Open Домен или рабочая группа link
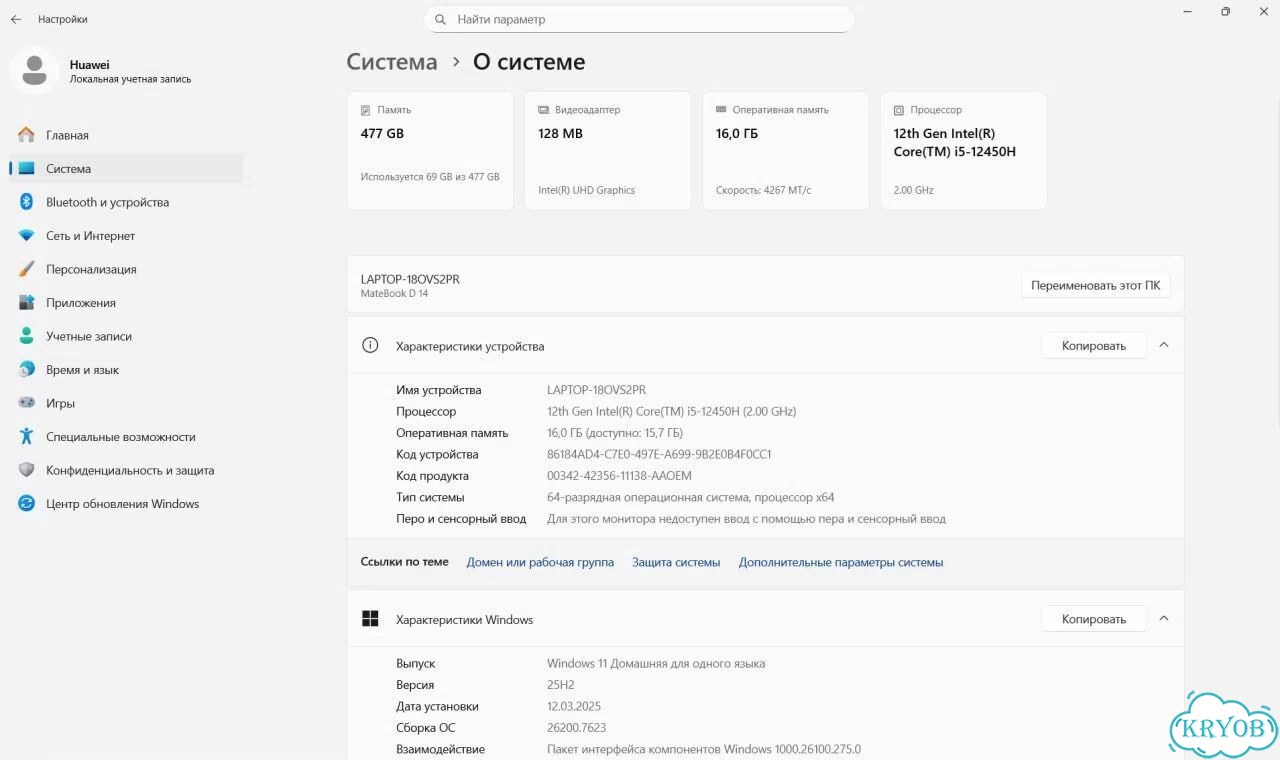This screenshot has width=1280, height=760. [x=540, y=562]
